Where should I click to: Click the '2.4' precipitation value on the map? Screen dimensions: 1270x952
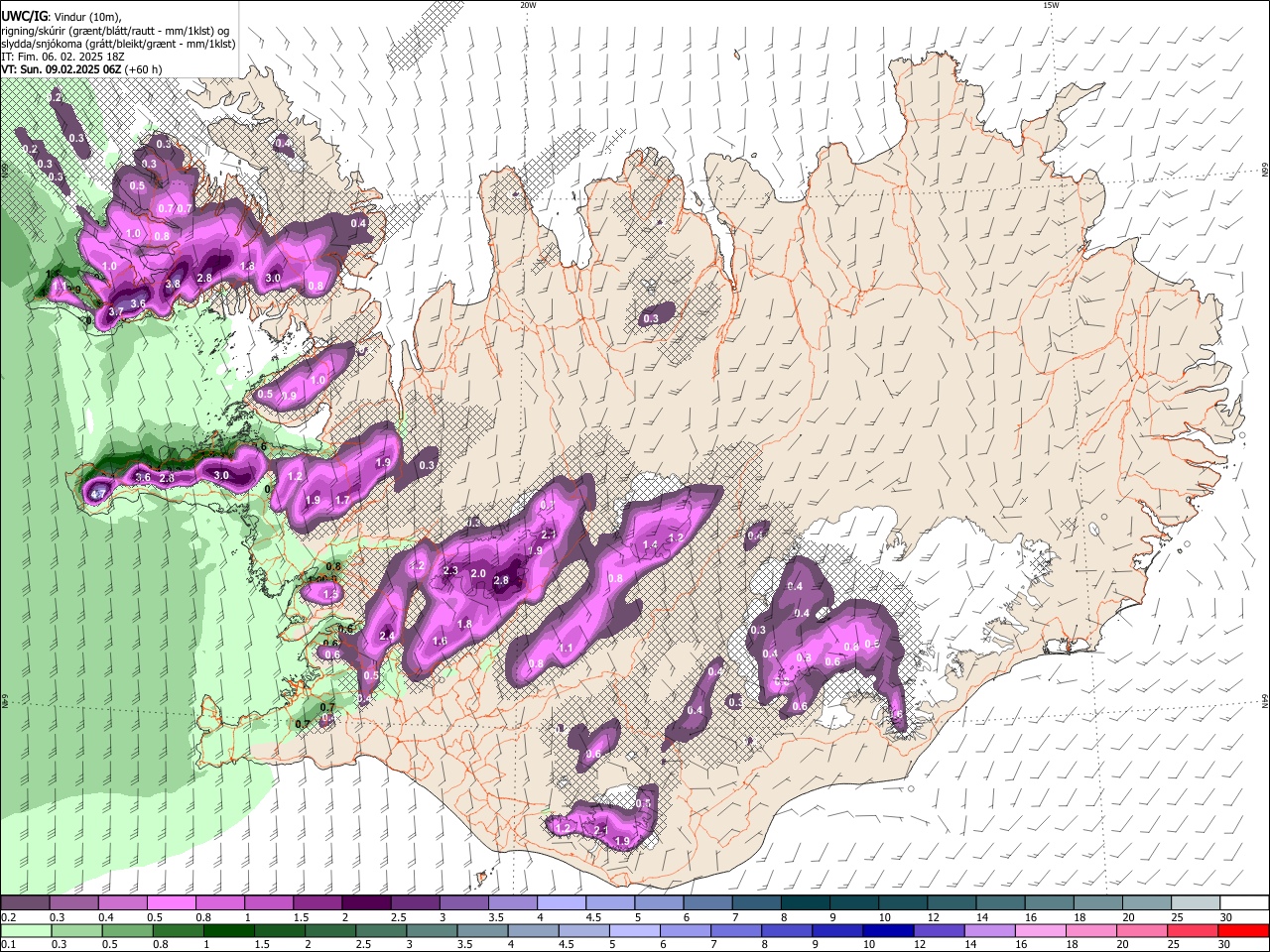[388, 636]
